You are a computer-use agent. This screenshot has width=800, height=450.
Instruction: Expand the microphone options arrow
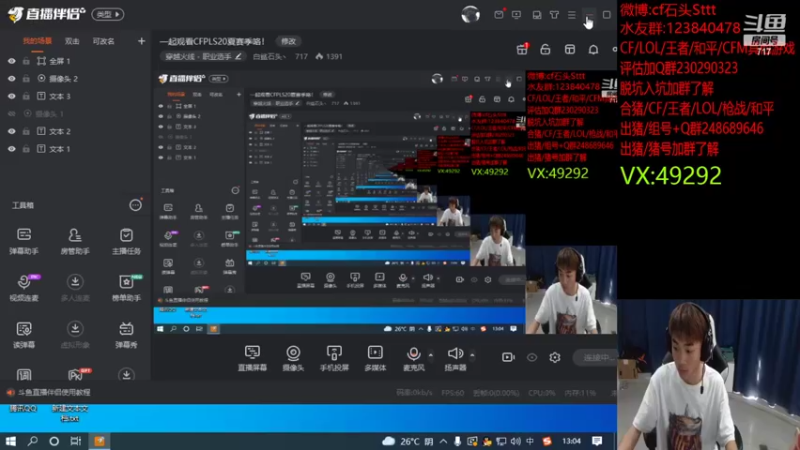pos(430,355)
